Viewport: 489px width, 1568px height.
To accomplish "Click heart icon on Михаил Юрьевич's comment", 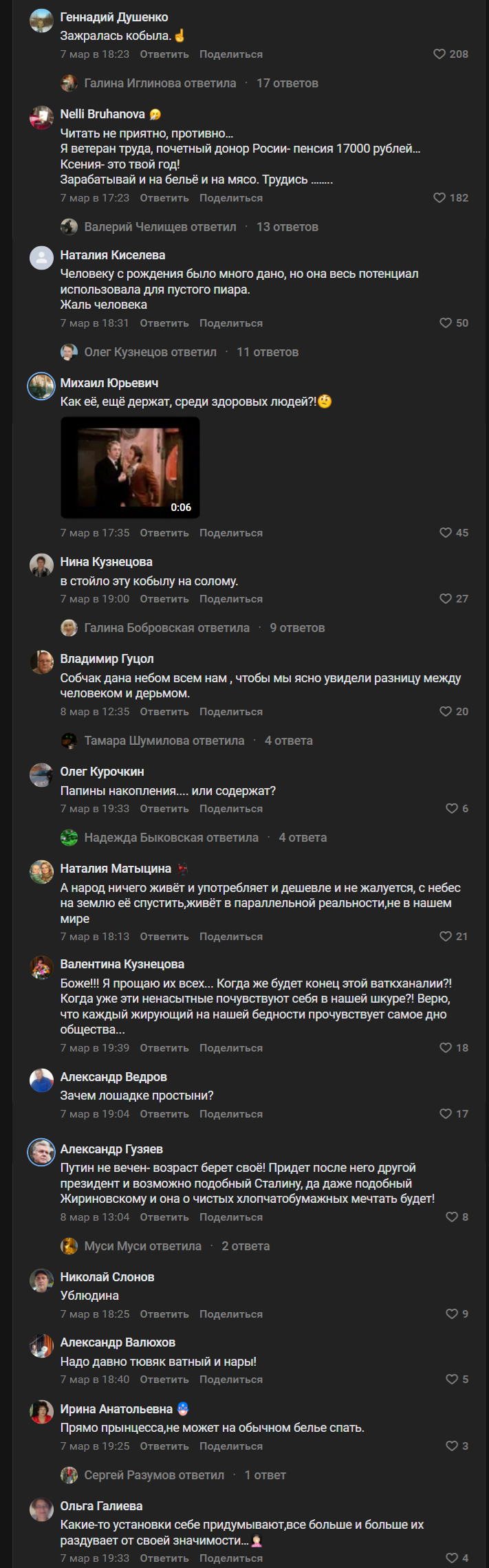I will tap(446, 533).
